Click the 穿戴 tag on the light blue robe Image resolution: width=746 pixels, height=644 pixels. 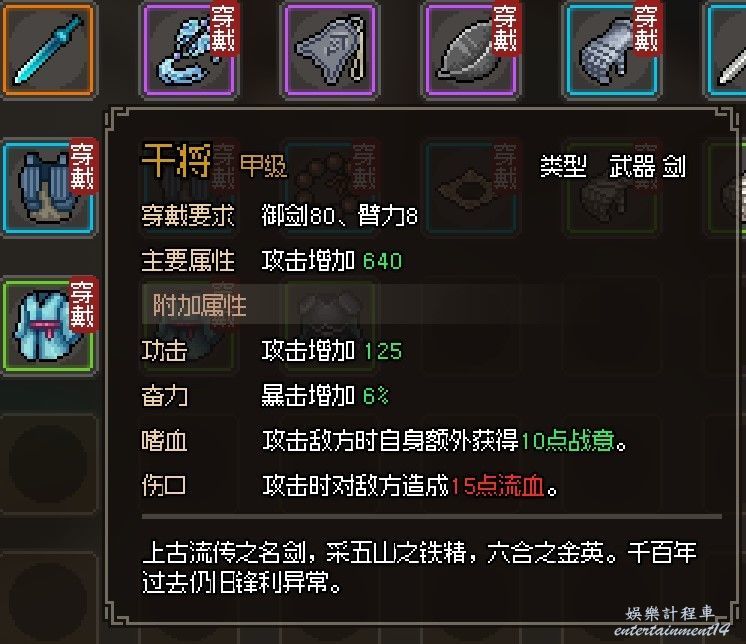pos(82,305)
